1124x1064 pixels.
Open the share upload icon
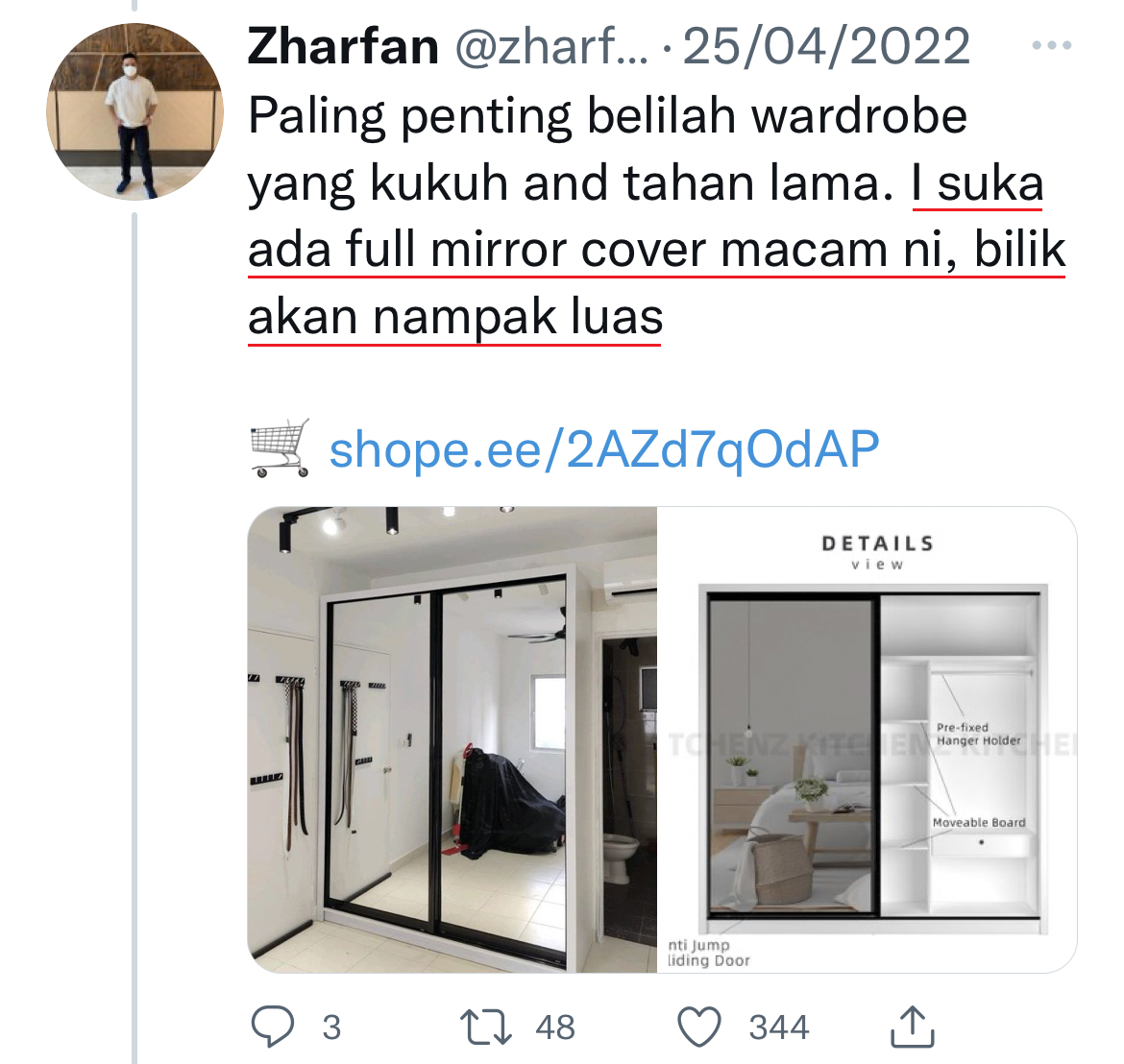(912, 1026)
